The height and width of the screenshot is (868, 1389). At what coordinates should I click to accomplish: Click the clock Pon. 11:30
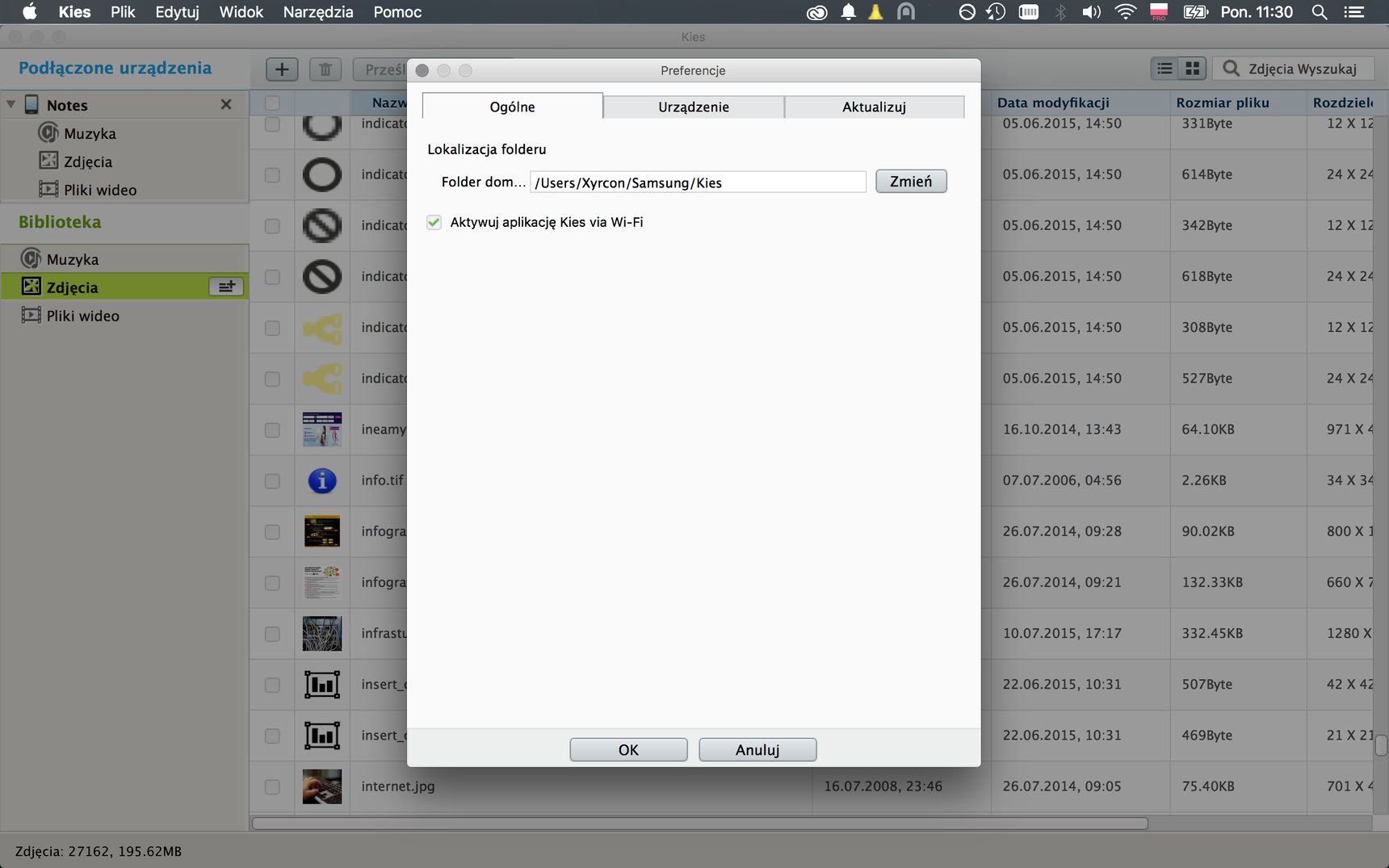[x=1257, y=11]
